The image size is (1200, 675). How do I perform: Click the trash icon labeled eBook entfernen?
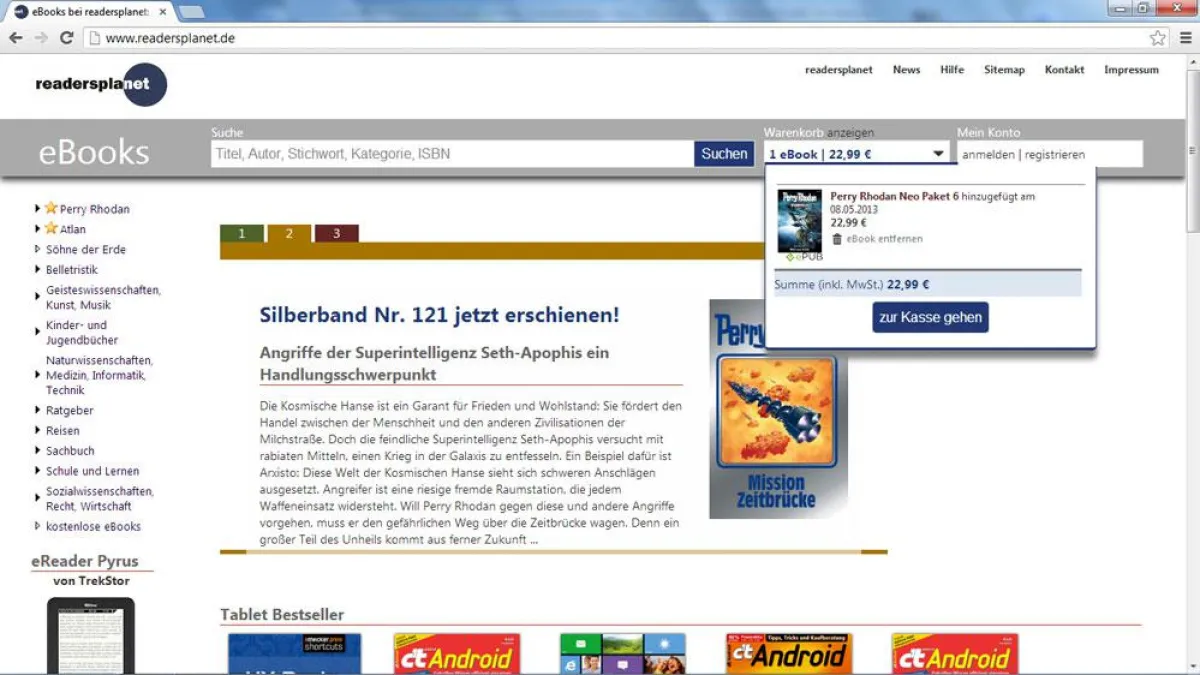836,239
